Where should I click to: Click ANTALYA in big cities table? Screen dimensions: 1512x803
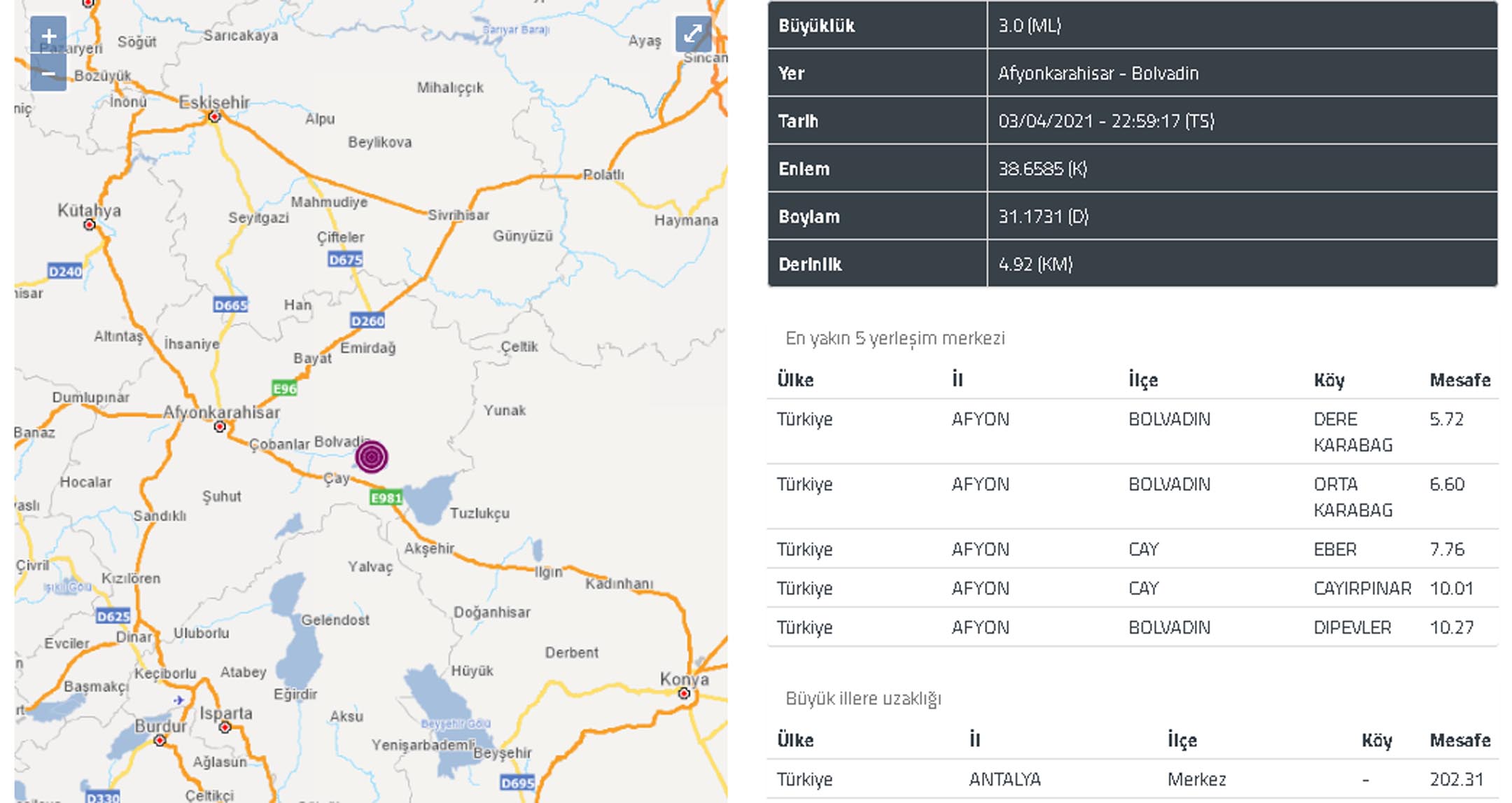[x=1004, y=779]
